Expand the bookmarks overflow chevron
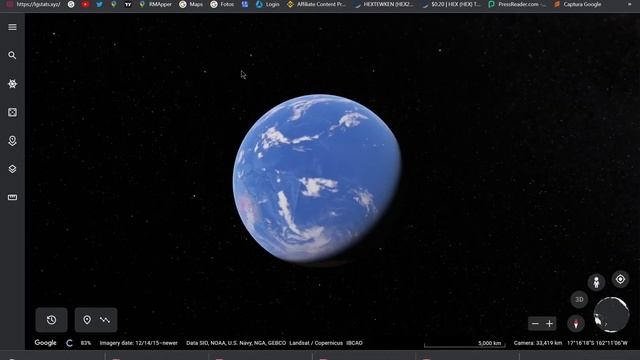This screenshot has height=360, width=640. pos(629,4)
